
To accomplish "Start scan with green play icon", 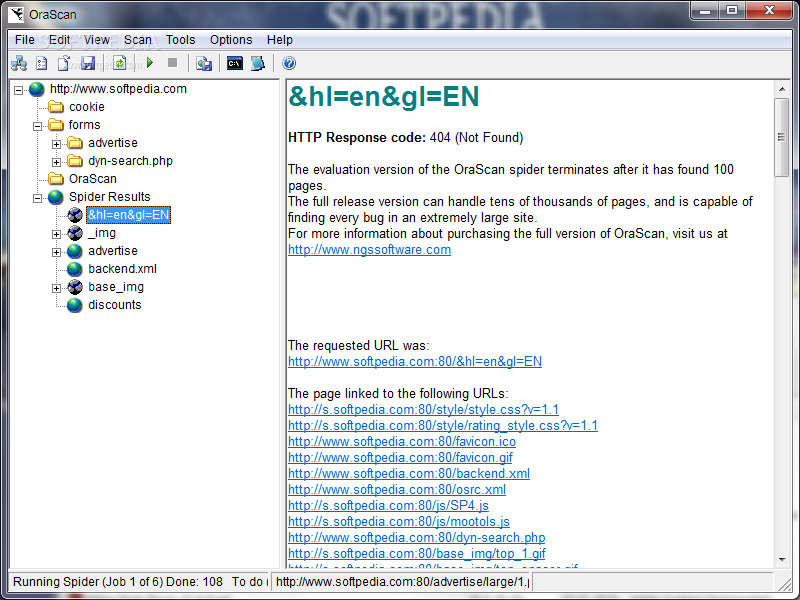I will coord(150,63).
